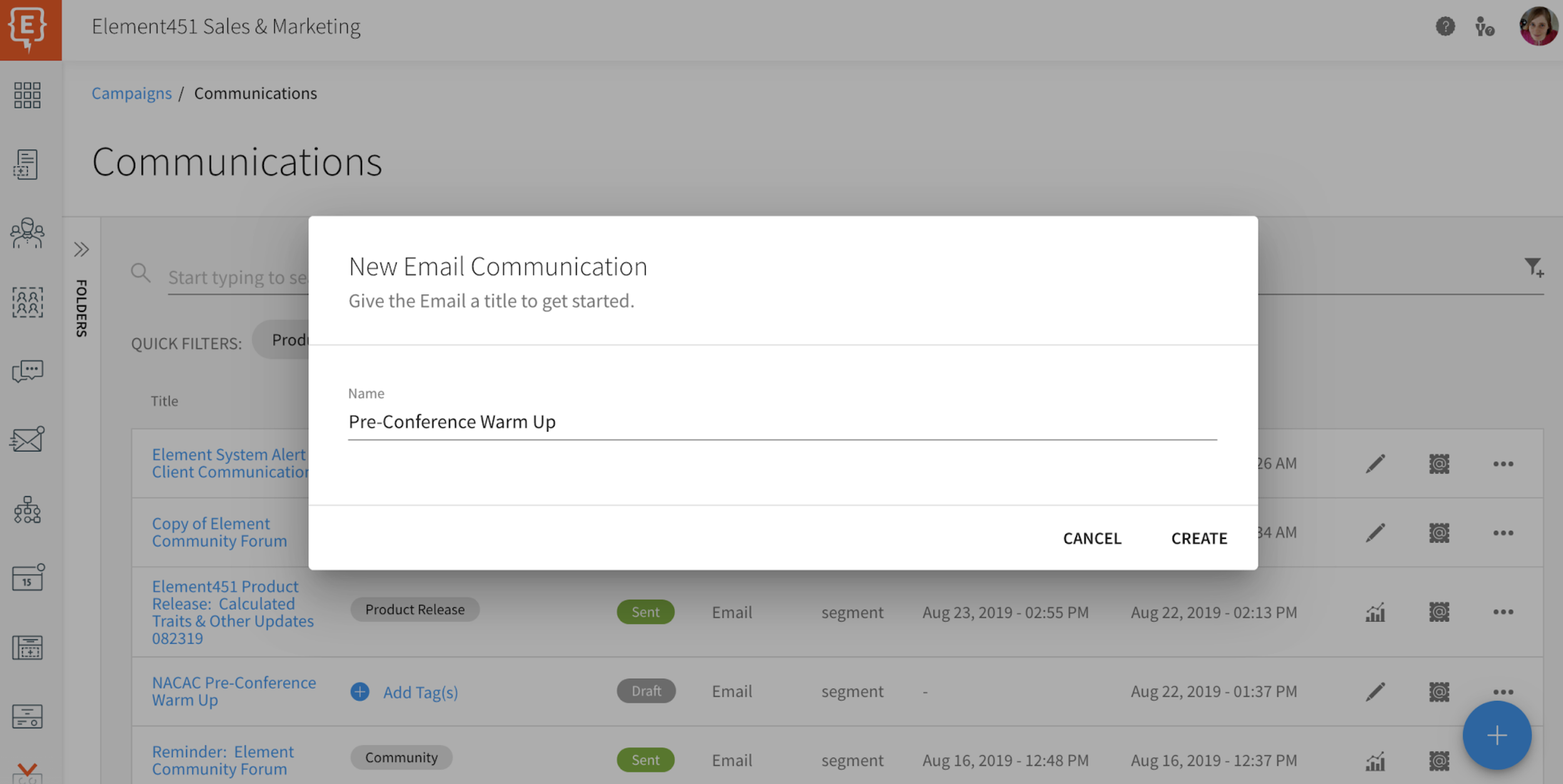Open the segments group sidebar icon
Screen dimensions: 1563x784
[28, 303]
